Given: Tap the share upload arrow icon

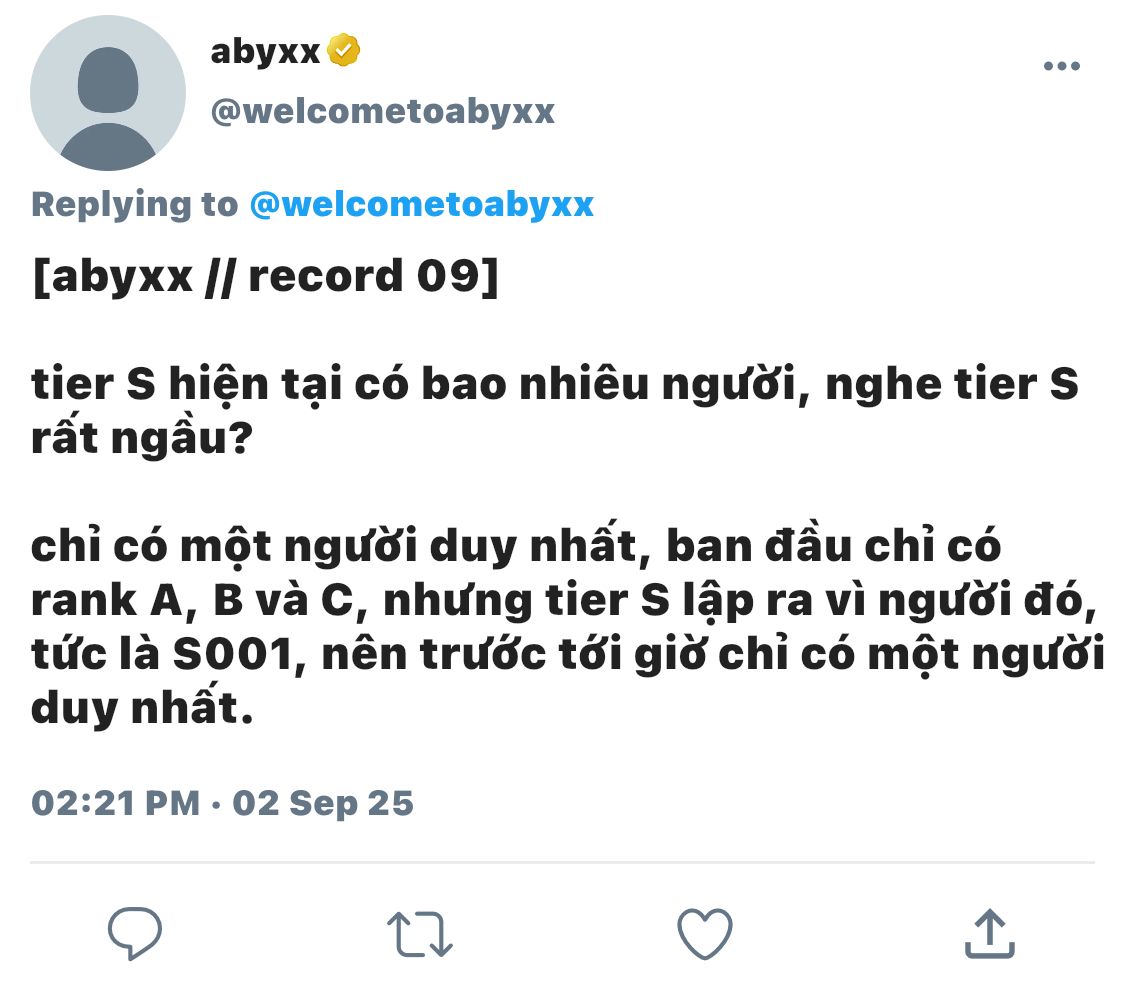Looking at the screenshot, I should click(989, 933).
